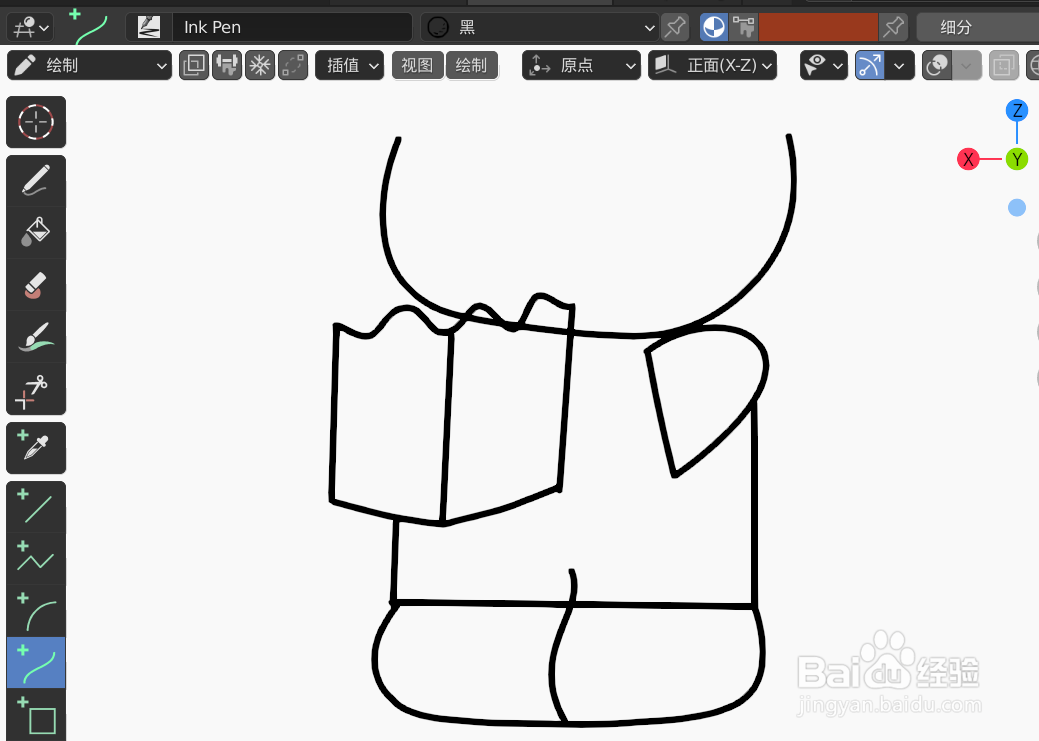Select the Eyedropper tool
The height and width of the screenshot is (741, 1039).
(36, 447)
